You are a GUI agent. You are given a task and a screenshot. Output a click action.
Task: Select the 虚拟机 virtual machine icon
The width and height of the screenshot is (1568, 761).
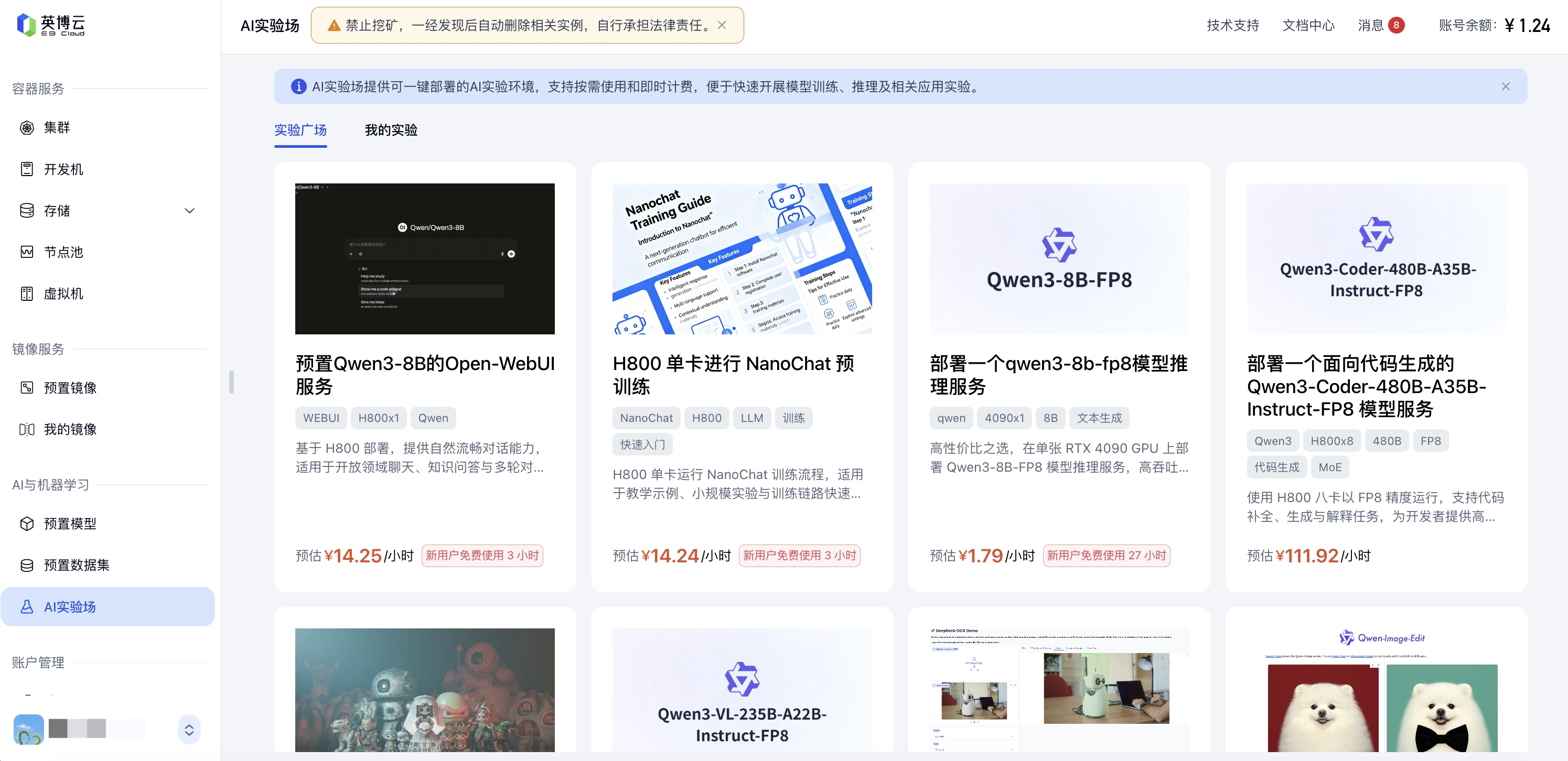[x=27, y=294]
